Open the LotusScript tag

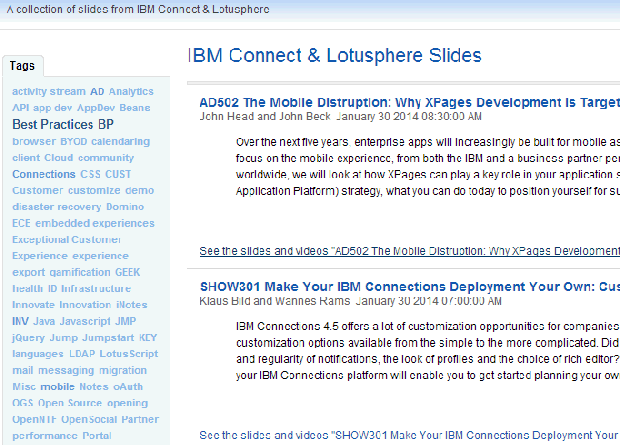[x=129, y=354]
